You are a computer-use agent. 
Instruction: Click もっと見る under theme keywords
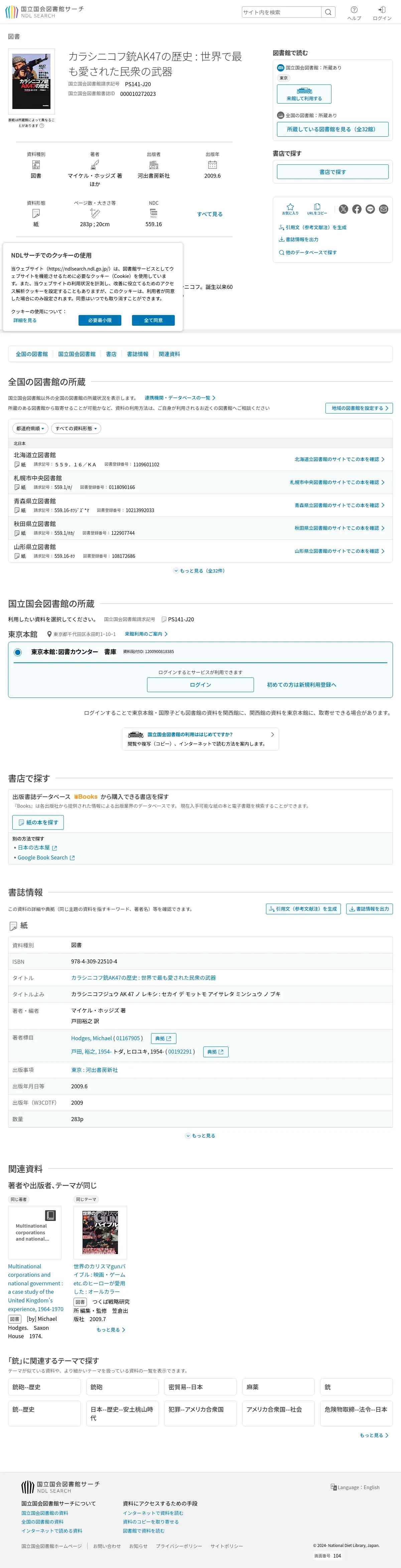point(374,1435)
